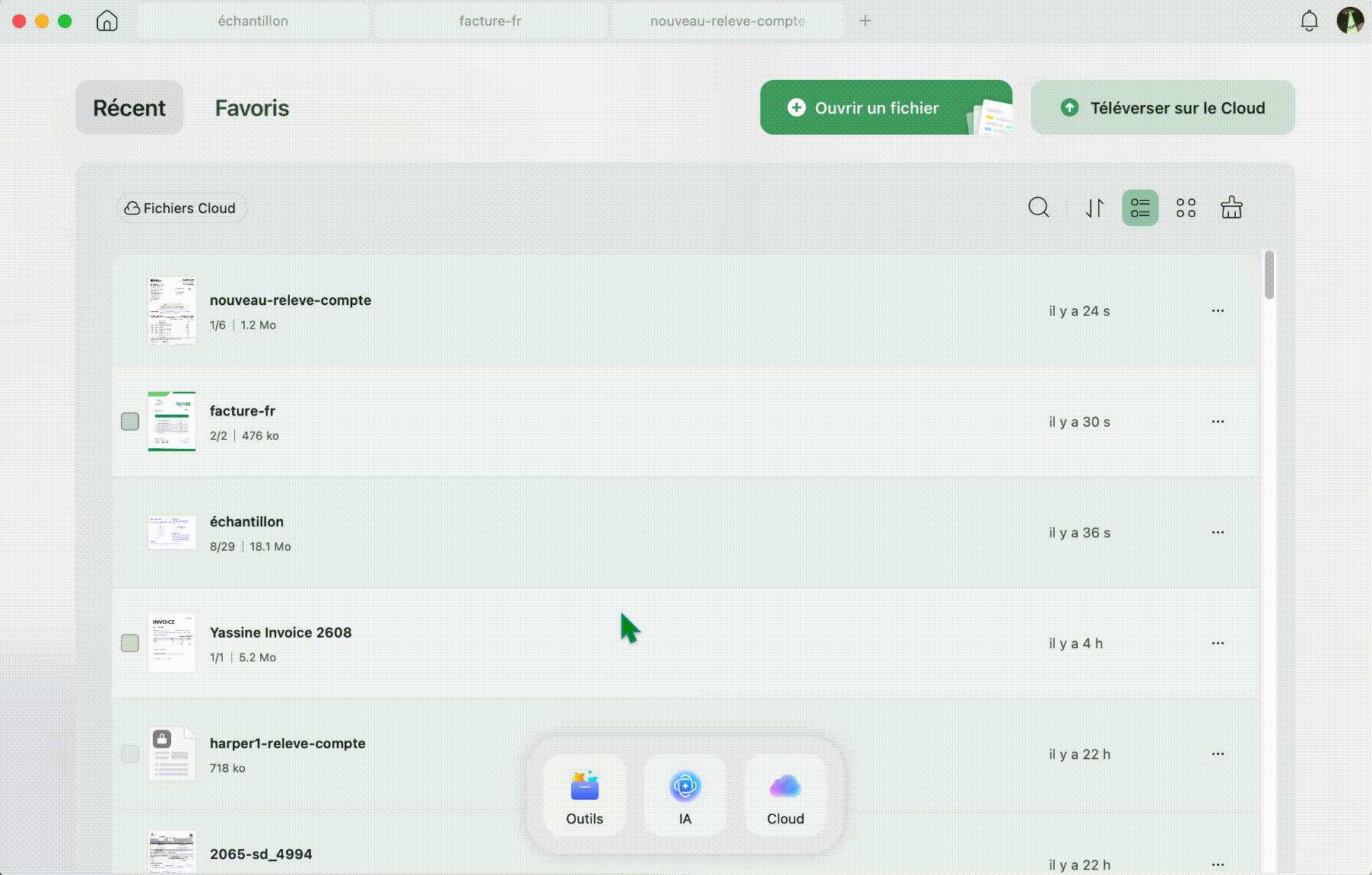
Task: Open more options for facture-fr
Action: pos(1218,422)
